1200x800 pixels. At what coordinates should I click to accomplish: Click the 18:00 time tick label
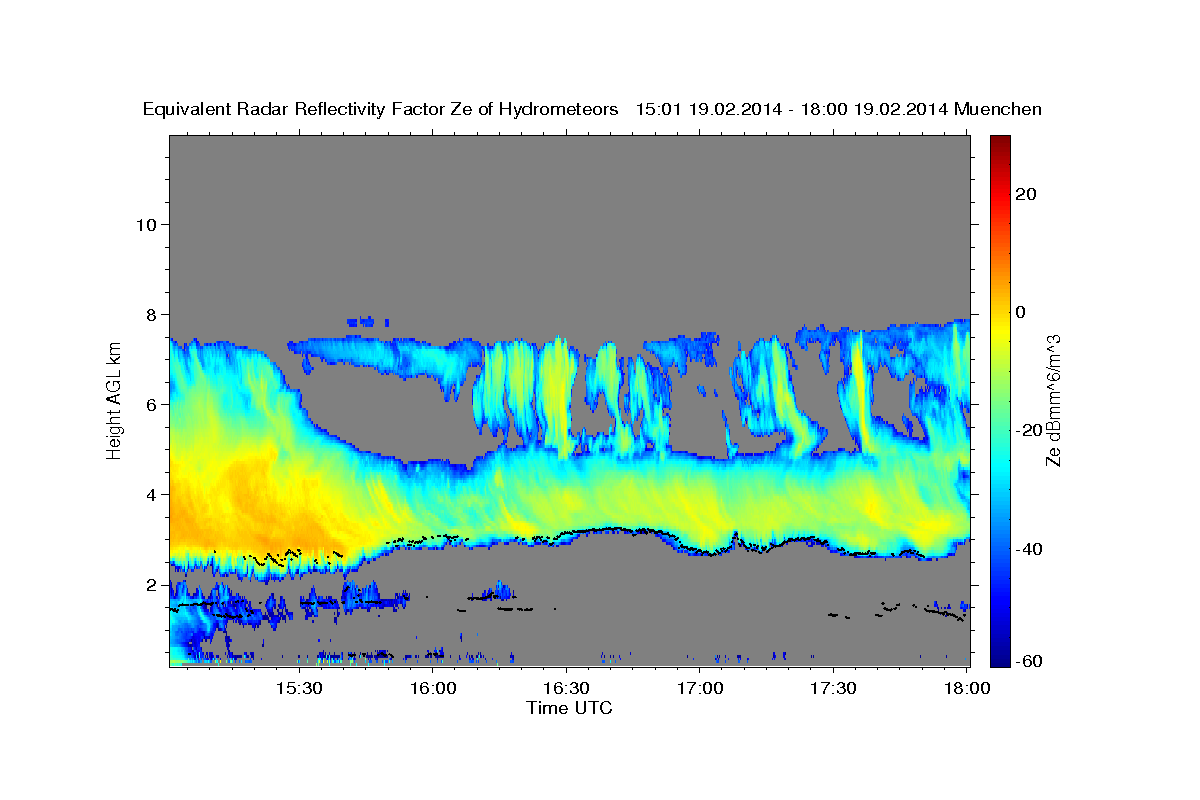click(967, 689)
